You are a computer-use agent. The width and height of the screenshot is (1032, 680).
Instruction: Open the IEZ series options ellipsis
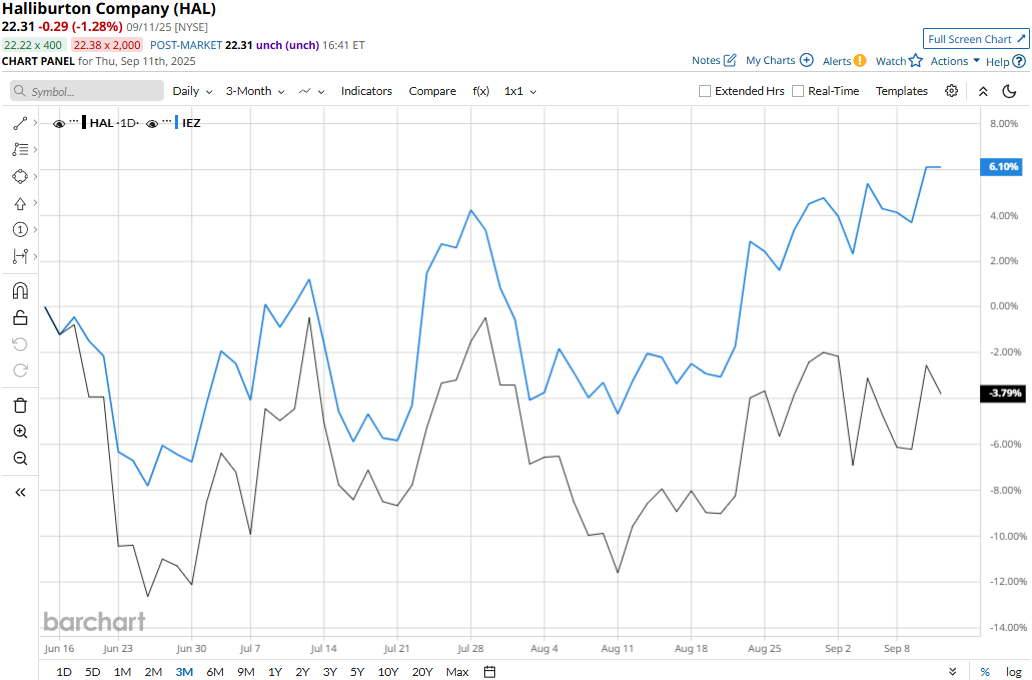167,122
